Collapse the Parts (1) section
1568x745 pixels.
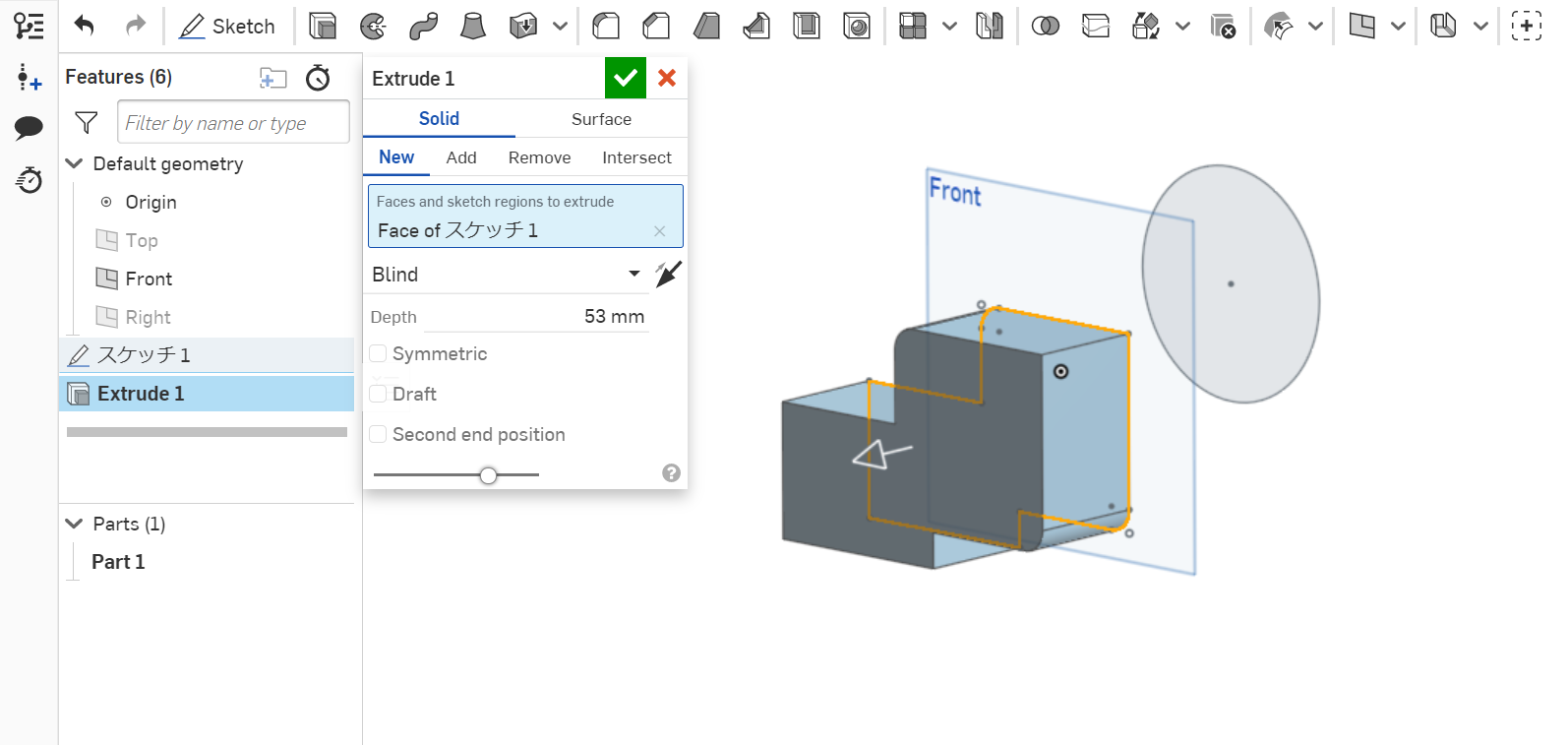tap(74, 524)
